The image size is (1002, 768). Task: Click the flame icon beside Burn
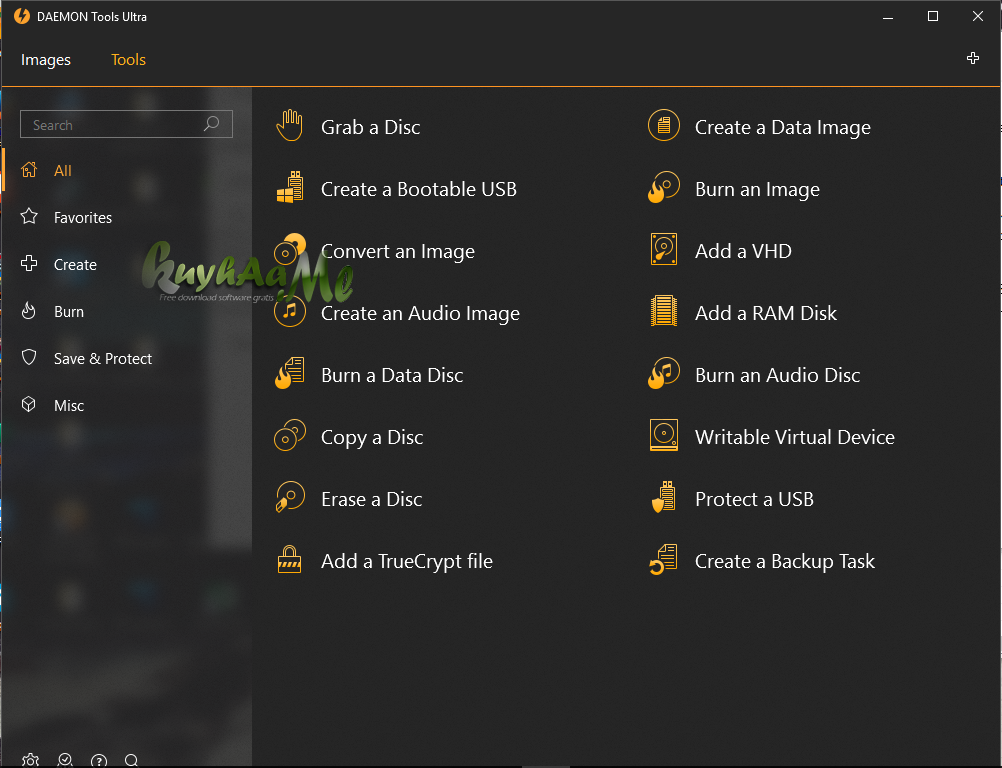pos(29,311)
